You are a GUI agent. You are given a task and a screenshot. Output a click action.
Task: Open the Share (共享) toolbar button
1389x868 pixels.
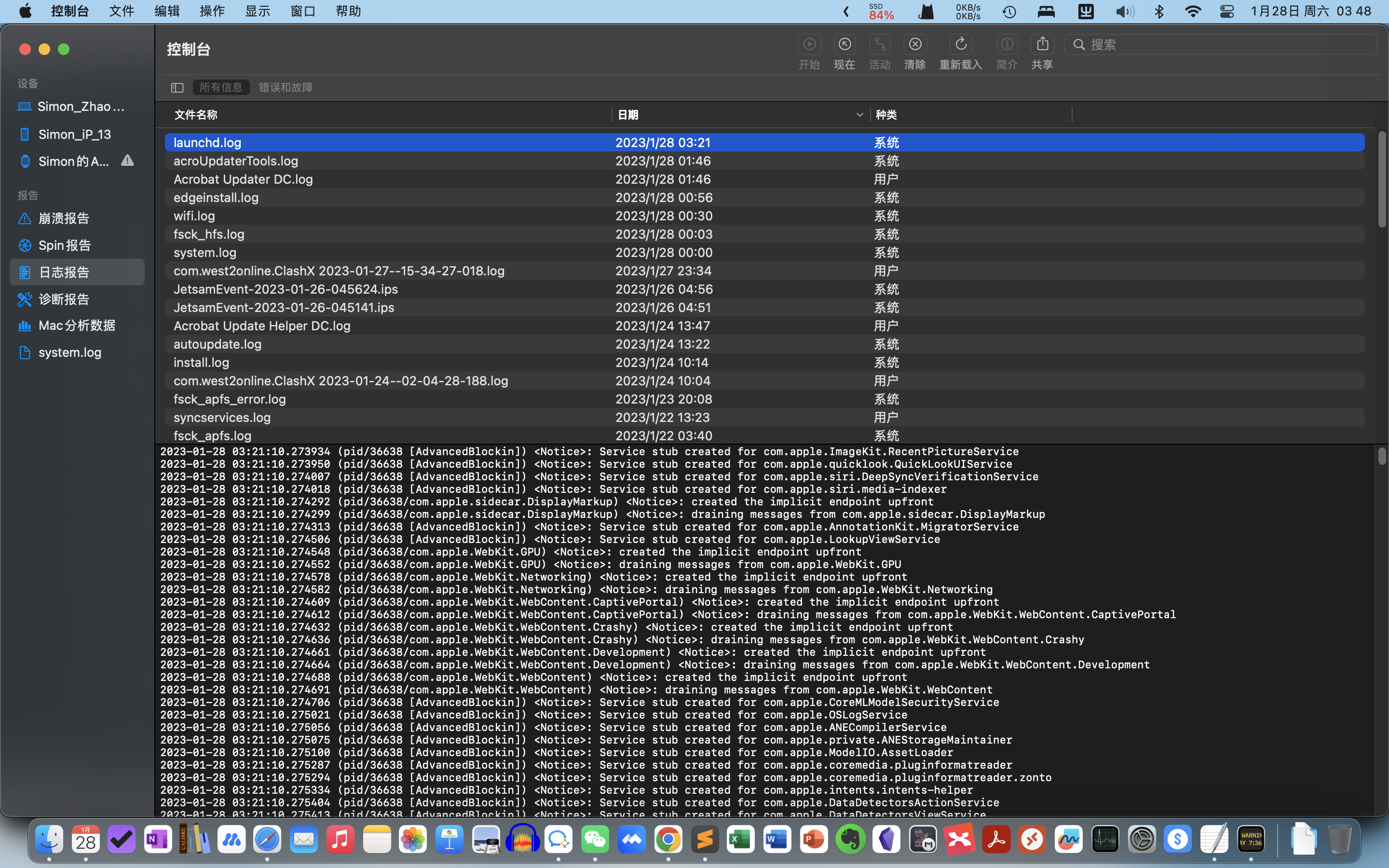pos(1042,45)
